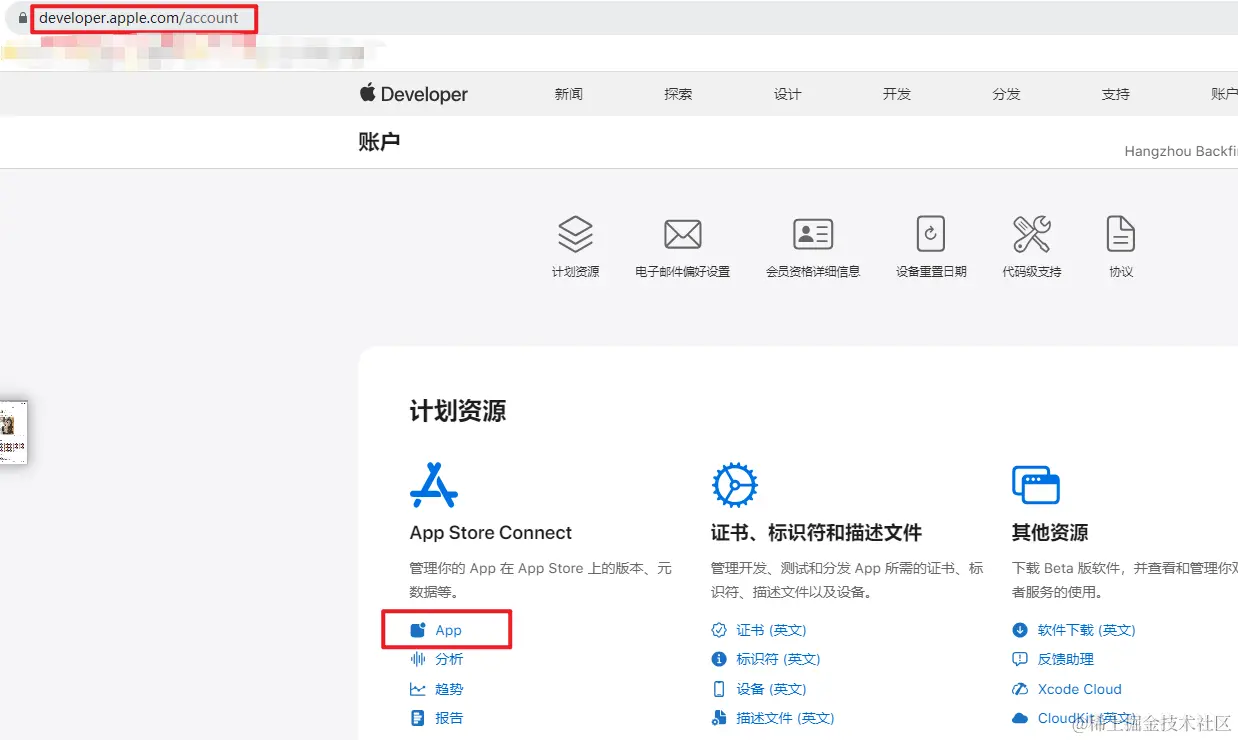Open the 设备 (英文) link
Screen dimensions: 1238x740
pyautogui.click(x=771, y=689)
